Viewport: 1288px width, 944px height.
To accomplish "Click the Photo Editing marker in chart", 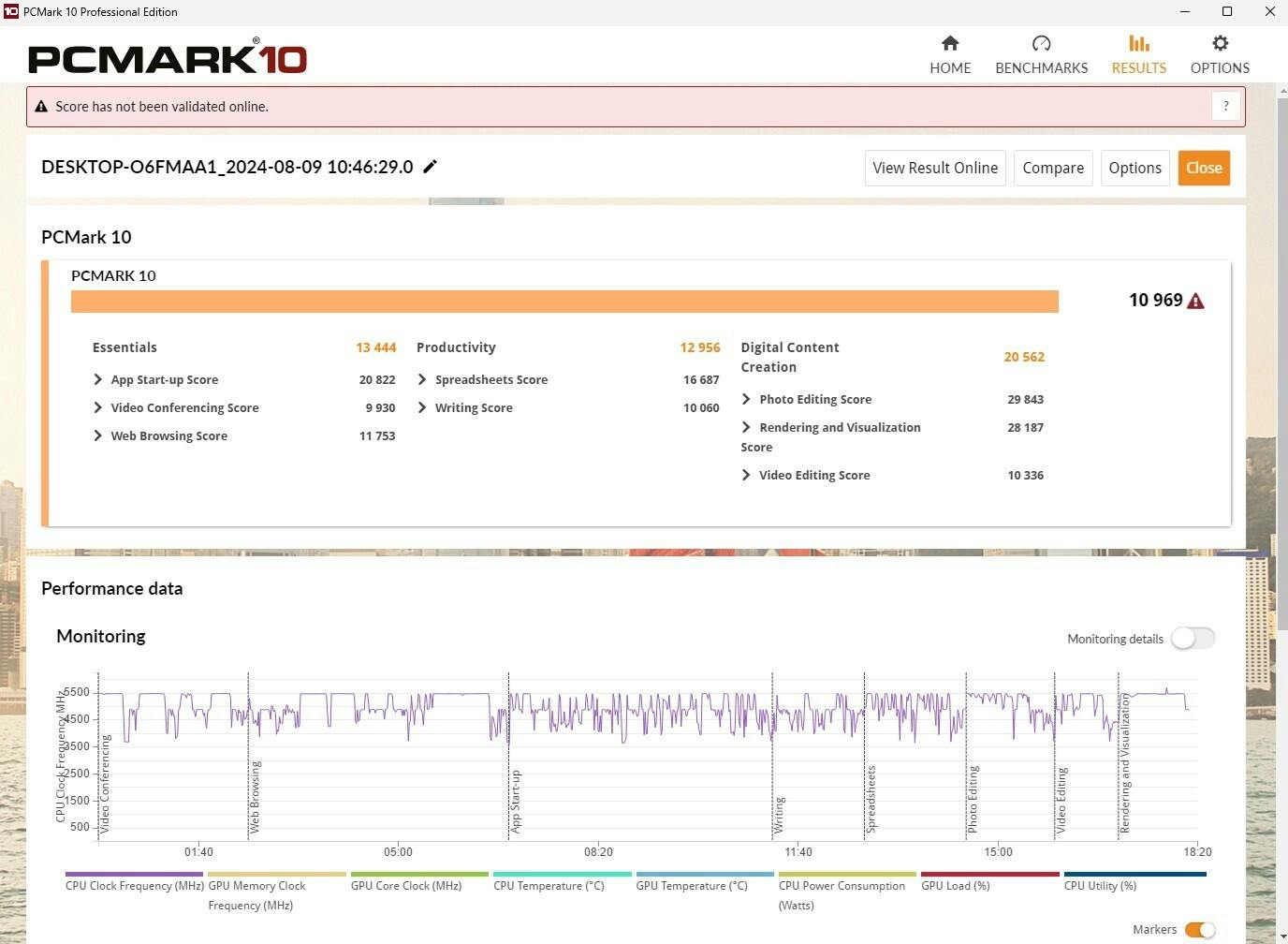I will (973, 799).
